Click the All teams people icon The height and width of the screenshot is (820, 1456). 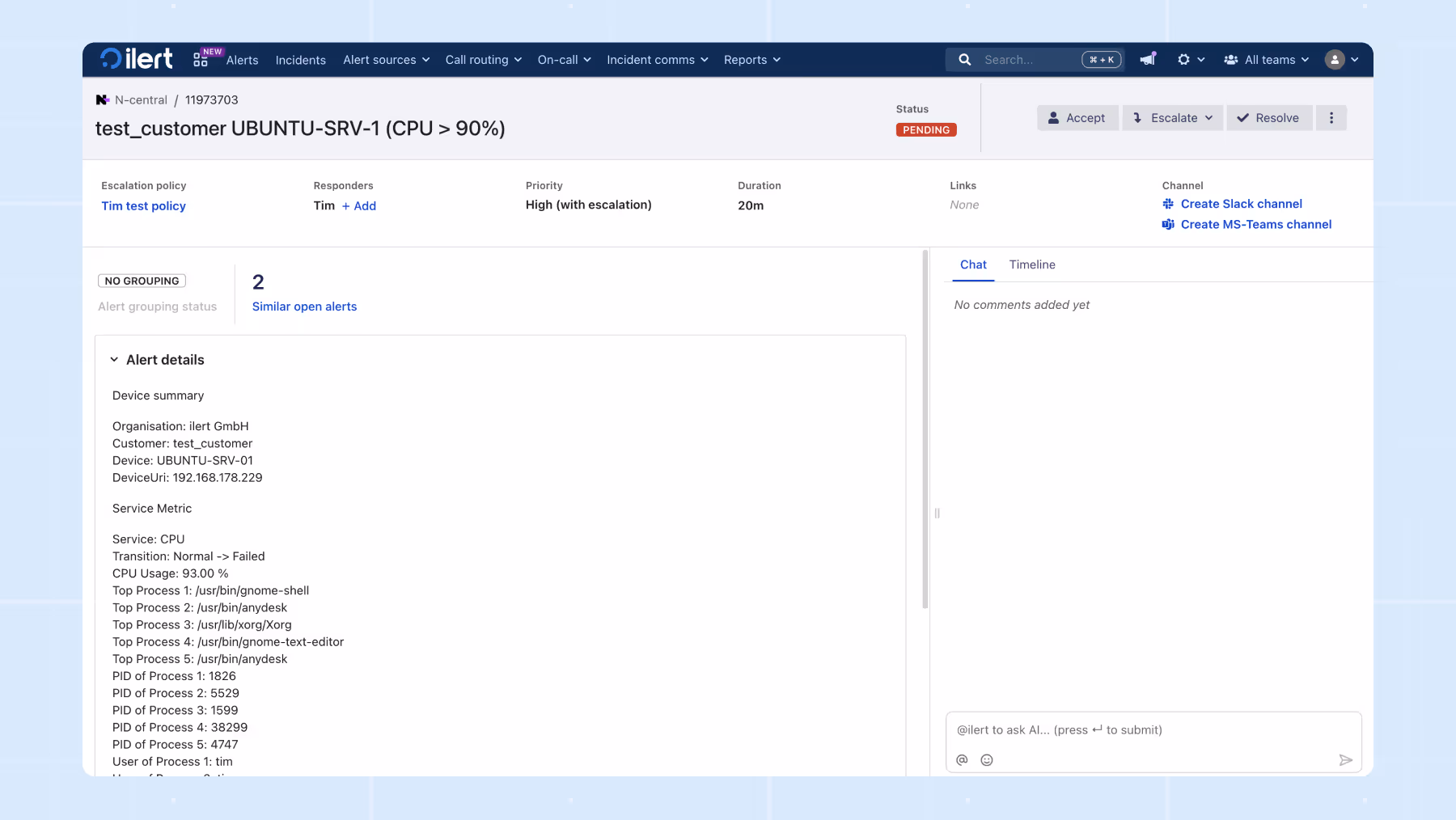(x=1231, y=60)
